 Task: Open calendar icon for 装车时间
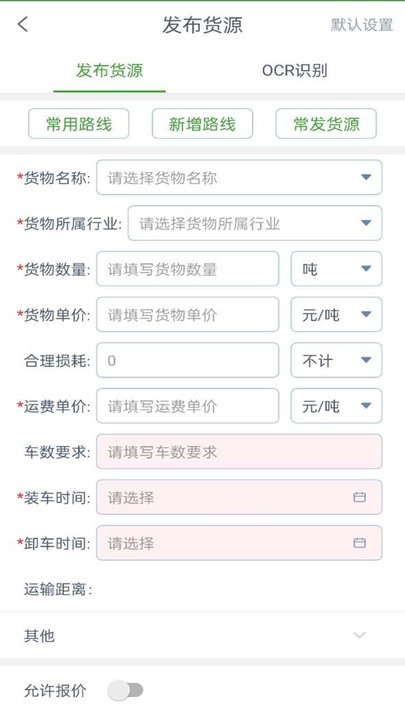pos(360,497)
